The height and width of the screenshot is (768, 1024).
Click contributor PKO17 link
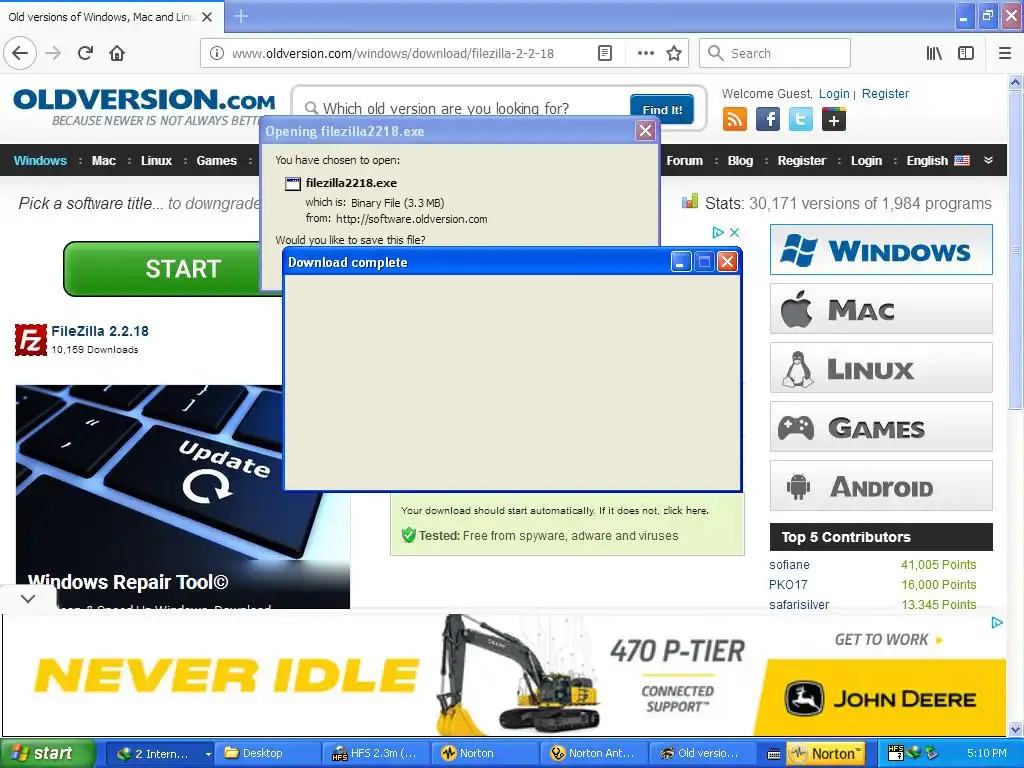[x=788, y=584]
